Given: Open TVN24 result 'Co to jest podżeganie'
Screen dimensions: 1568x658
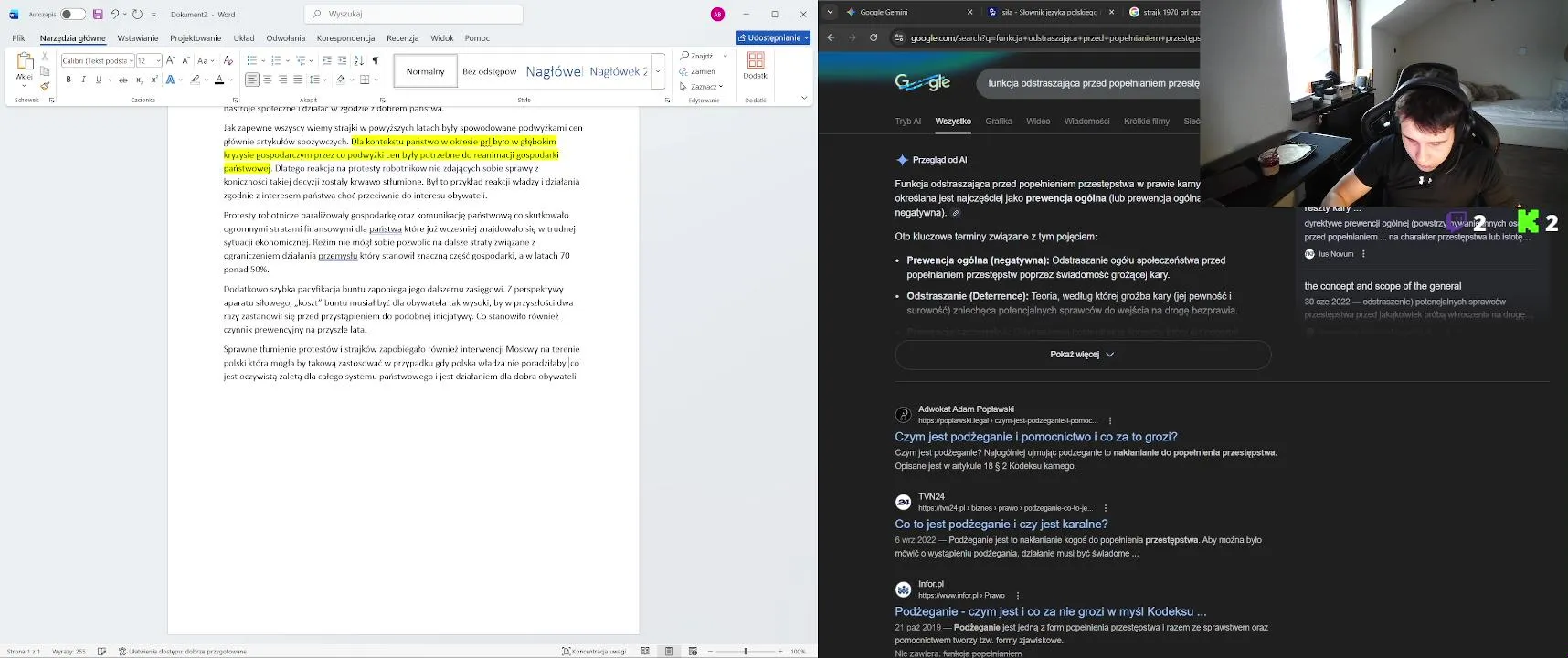Looking at the screenshot, I should coord(1001,525).
